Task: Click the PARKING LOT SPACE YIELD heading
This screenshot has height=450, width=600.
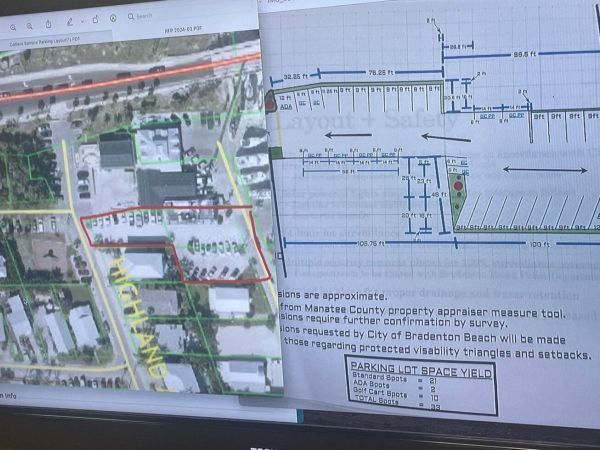Action: 421,370
